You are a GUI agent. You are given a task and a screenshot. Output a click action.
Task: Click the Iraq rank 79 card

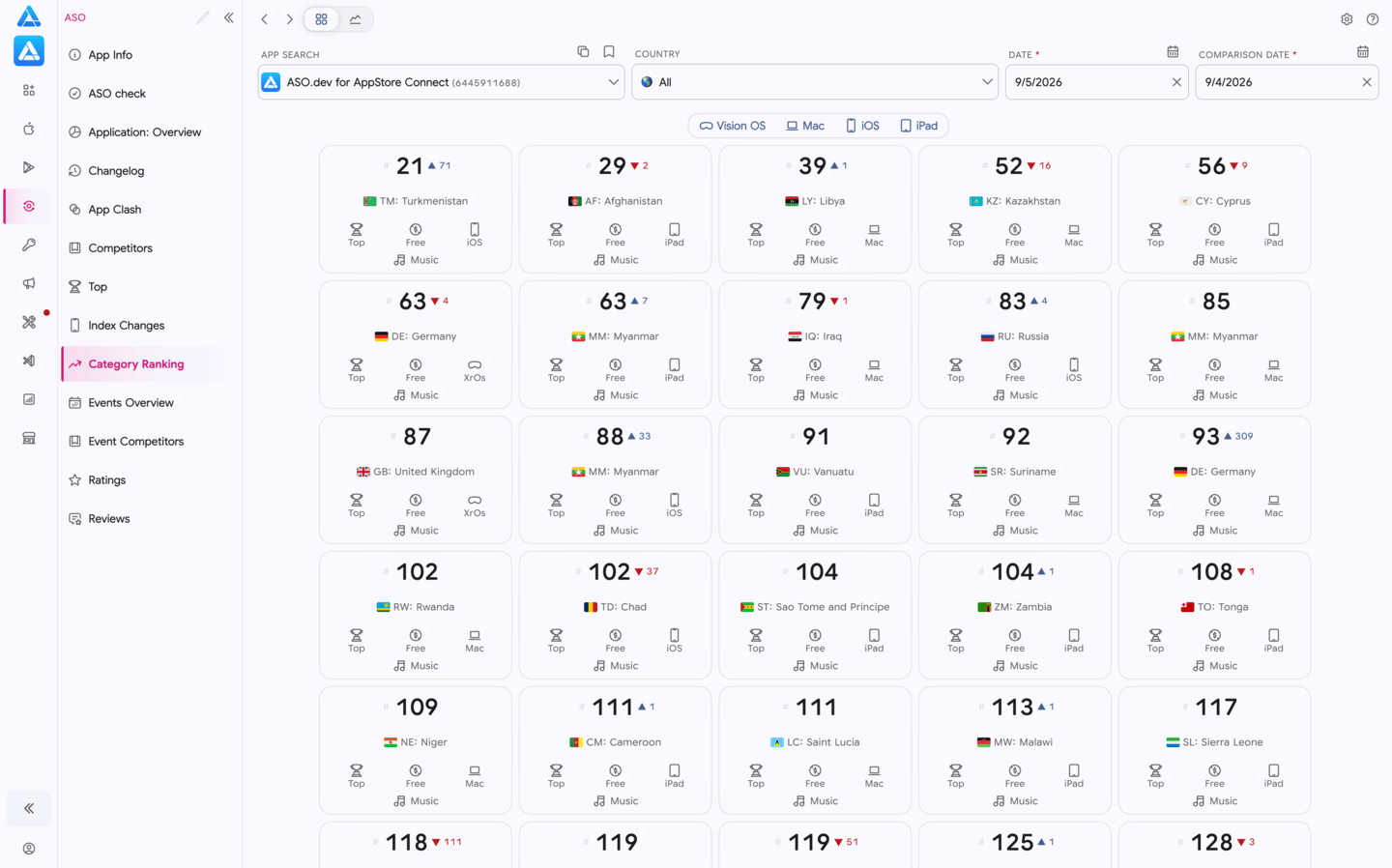click(x=815, y=345)
